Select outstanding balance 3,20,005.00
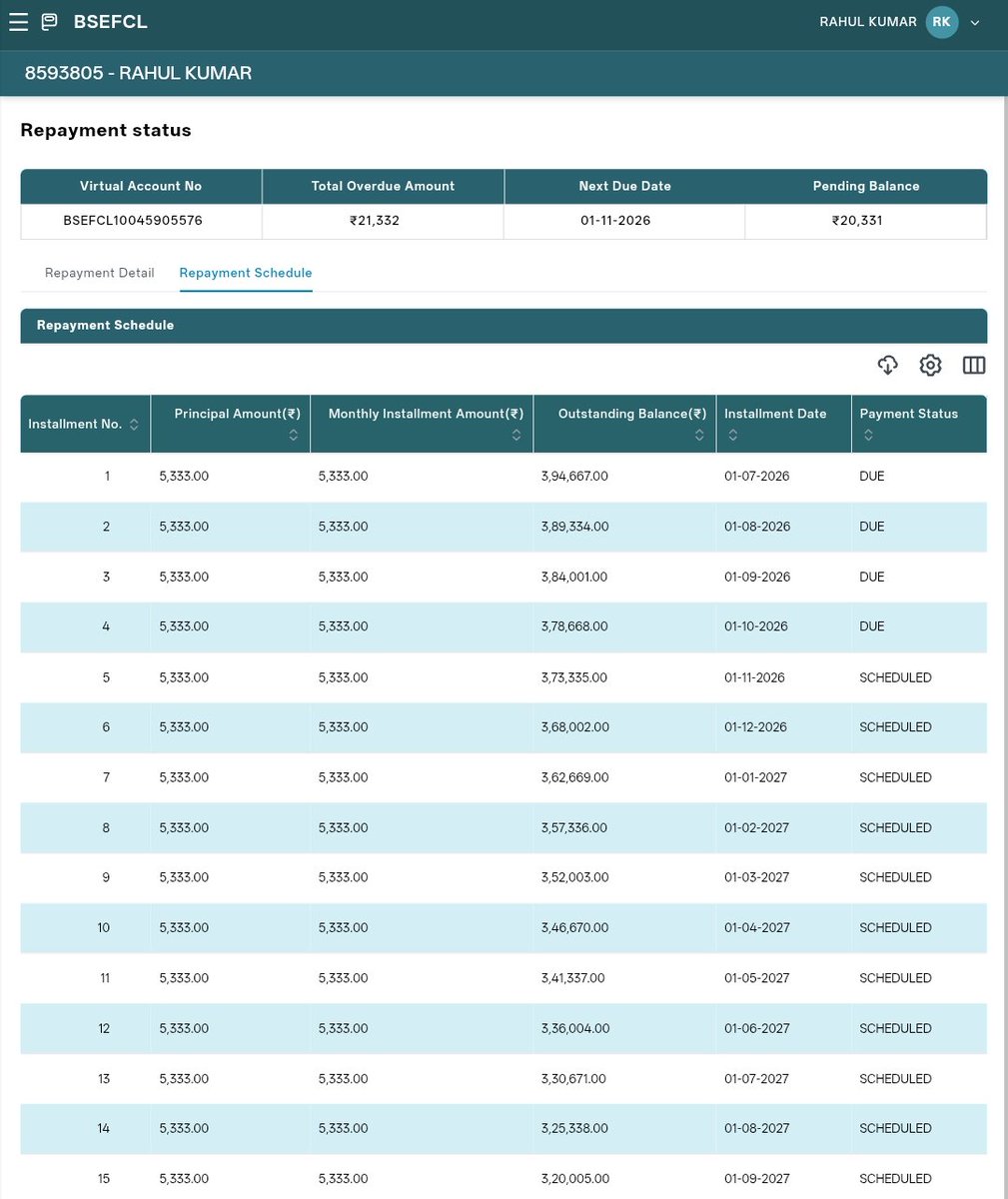The height and width of the screenshot is (1199, 1008). [x=574, y=1179]
